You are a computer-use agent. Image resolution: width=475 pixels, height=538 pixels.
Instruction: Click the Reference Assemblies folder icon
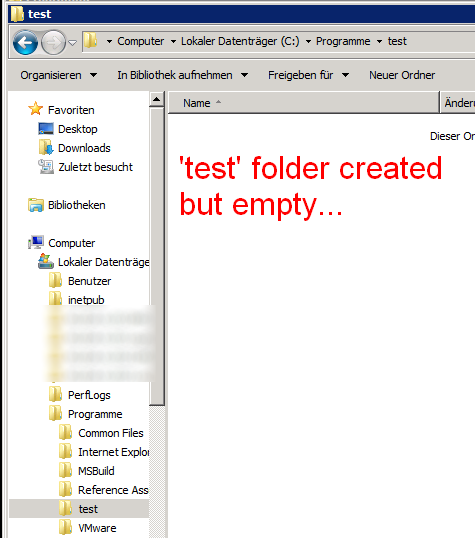(65, 489)
